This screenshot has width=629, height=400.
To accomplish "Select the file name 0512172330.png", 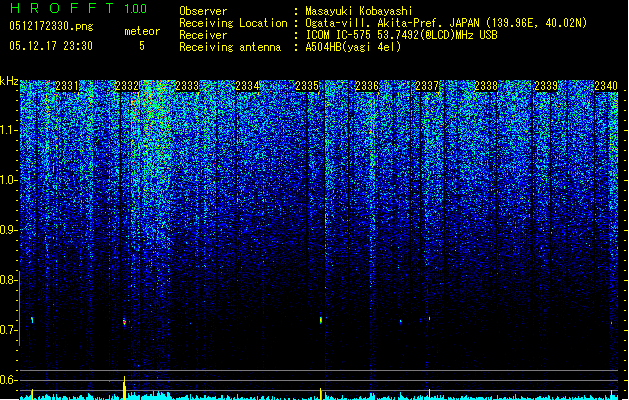I will point(51,26).
